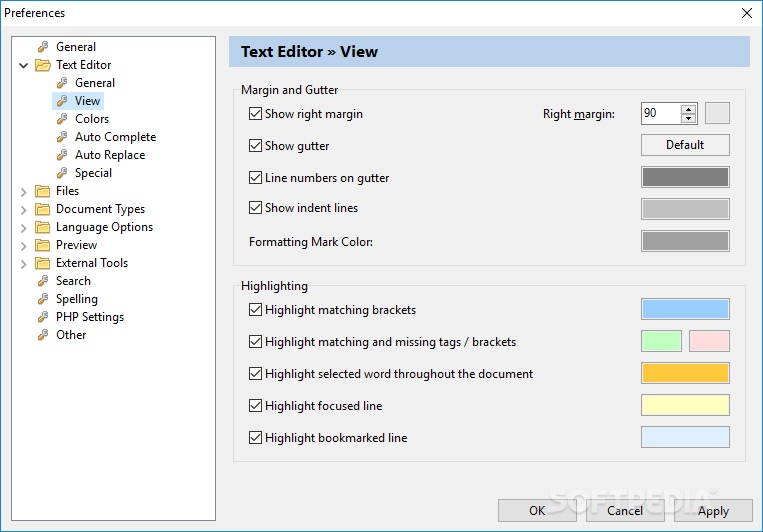Disable Highlight focused line checkbox

point(255,405)
